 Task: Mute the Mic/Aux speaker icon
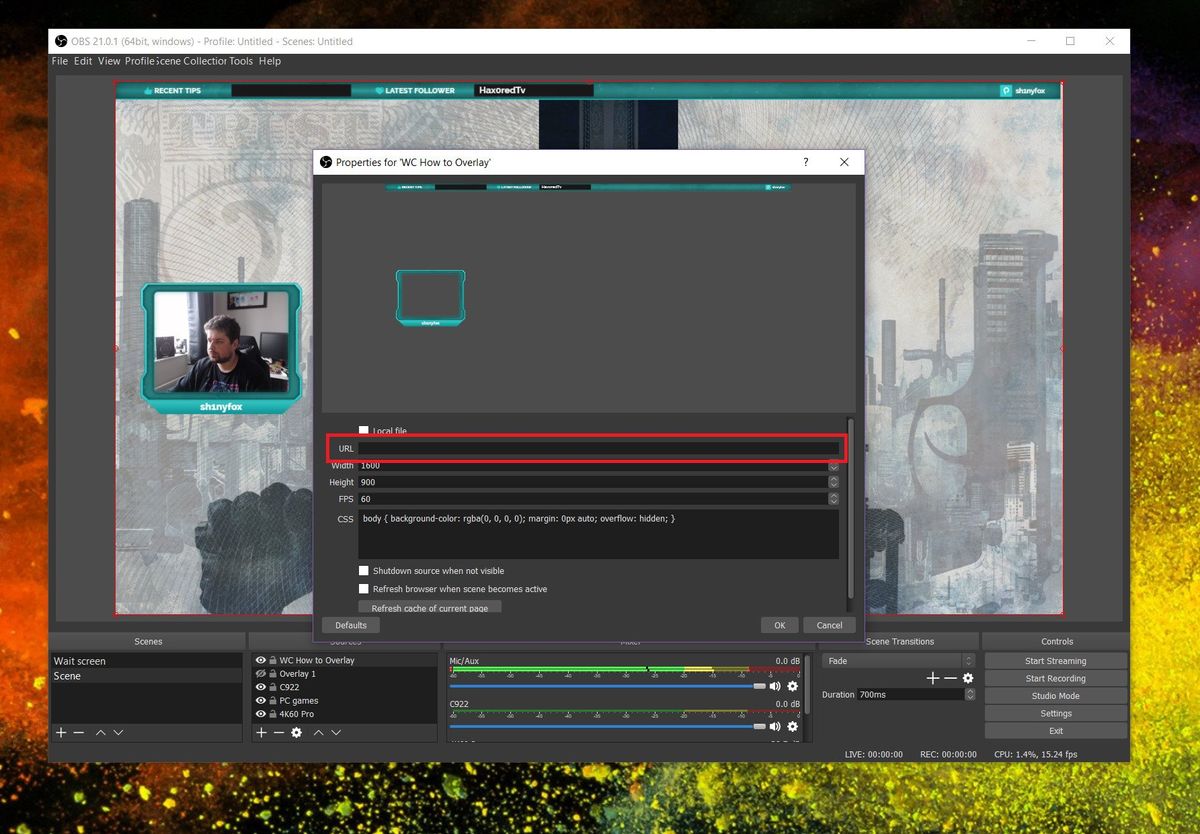[774, 686]
